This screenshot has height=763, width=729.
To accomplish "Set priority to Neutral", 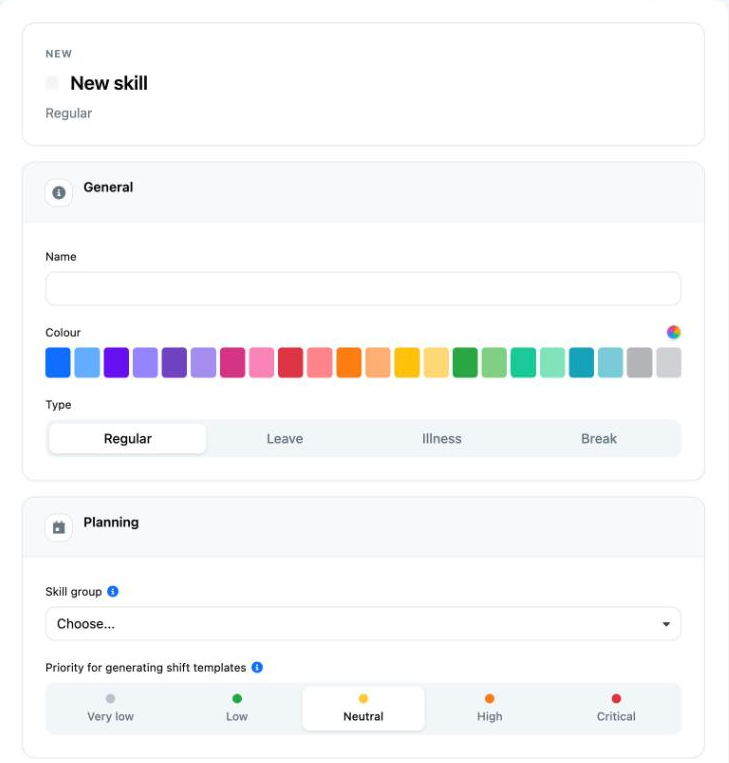I will pyautogui.click(x=363, y=708).
